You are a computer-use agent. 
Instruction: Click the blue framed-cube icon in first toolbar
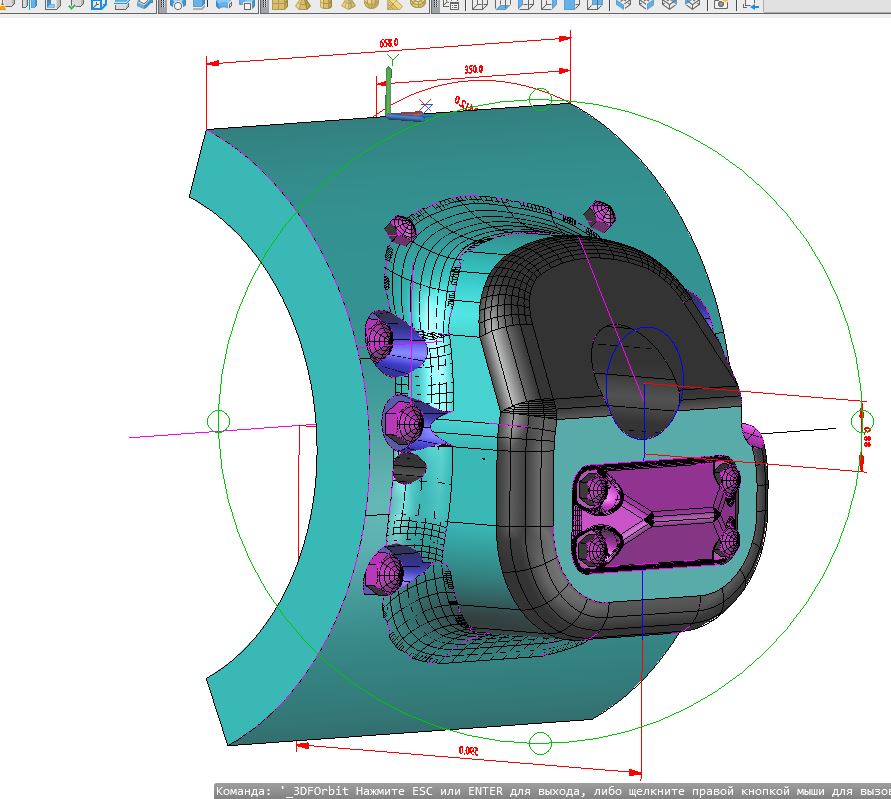[98, 5]
